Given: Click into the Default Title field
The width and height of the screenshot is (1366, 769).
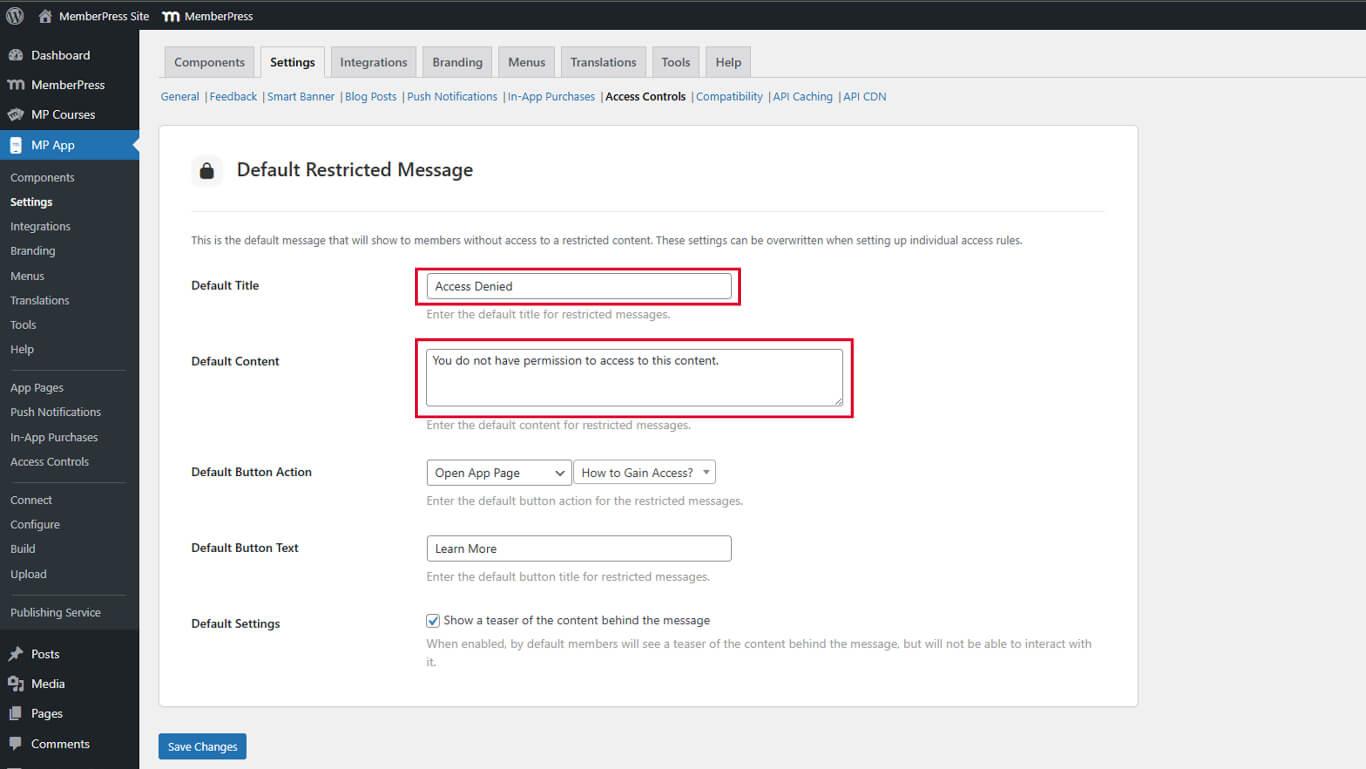Looking at the screenshot, I should [x=578, y=286].
